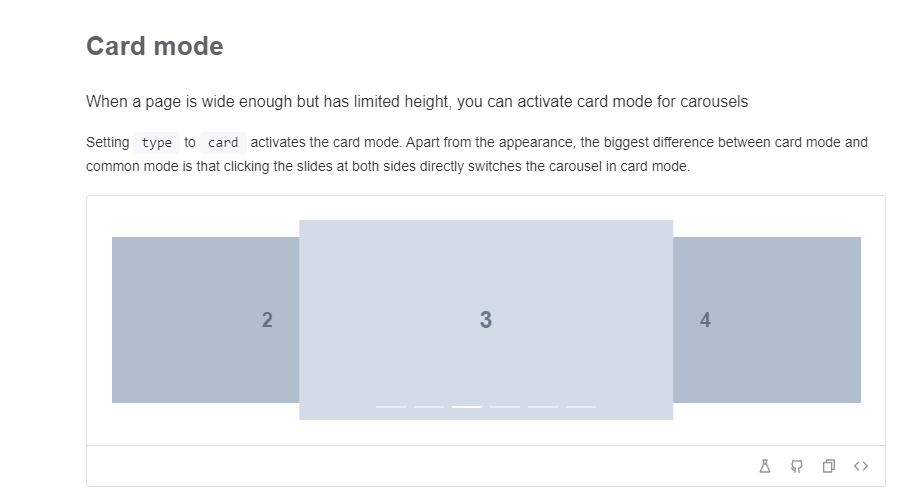Open the demo in playground flask icon
Image resolution: width=899 pixels, height=501 pixels.
coord(765,466)
